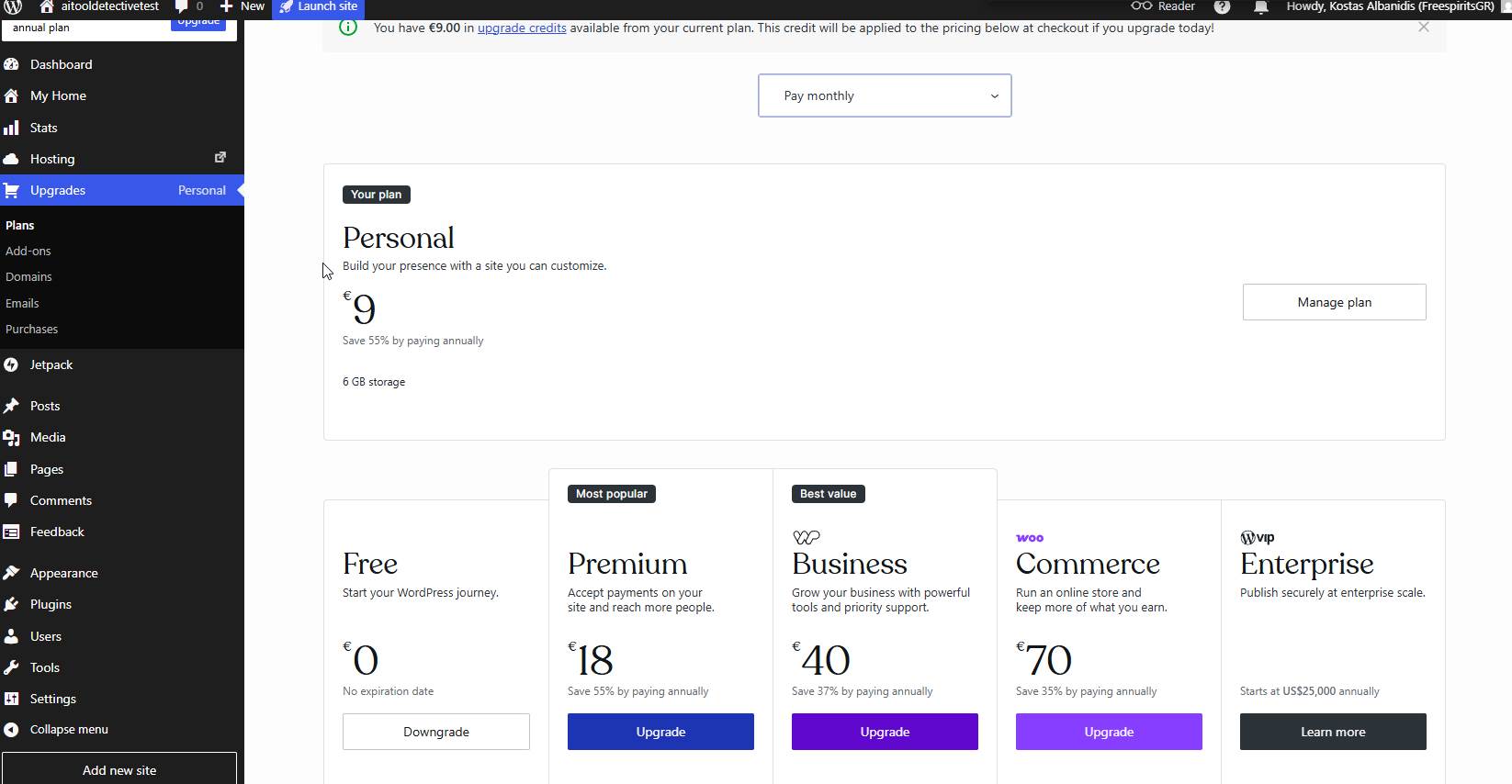Click the Feedback form icon
This screenshot has width=1512, height=784.
(11, 532)
